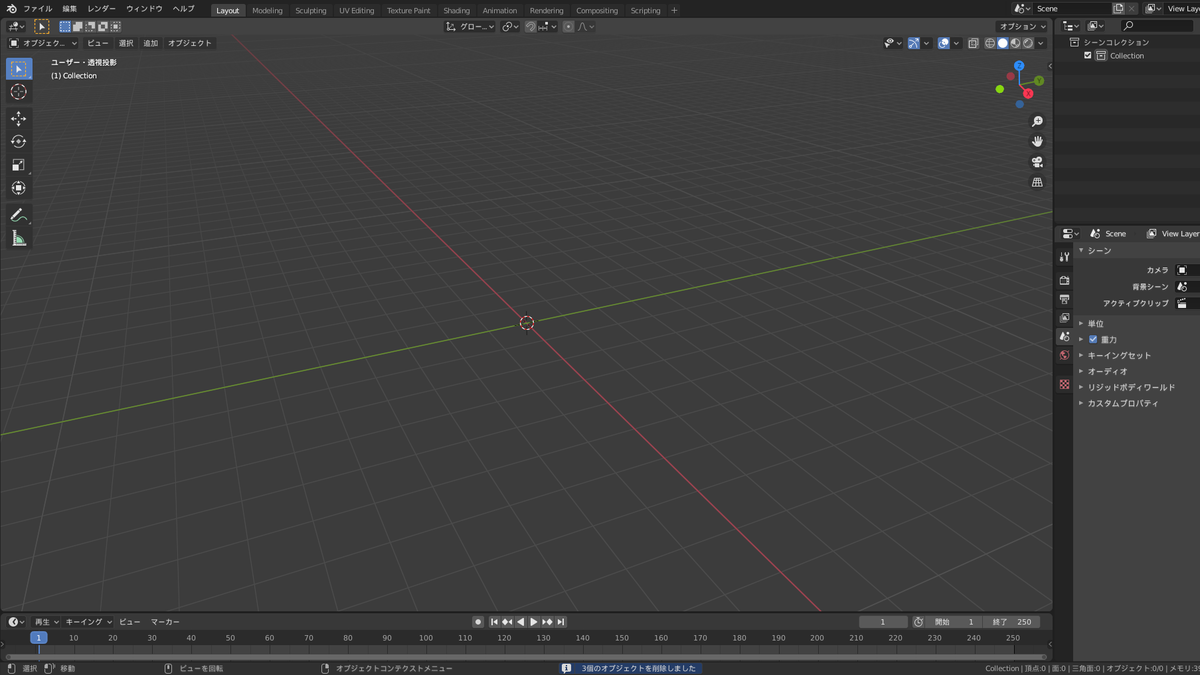This screenshot has width=1200, height=675.
Task: Open the 追加 menu in viewport header
Action: click(150, 43)
